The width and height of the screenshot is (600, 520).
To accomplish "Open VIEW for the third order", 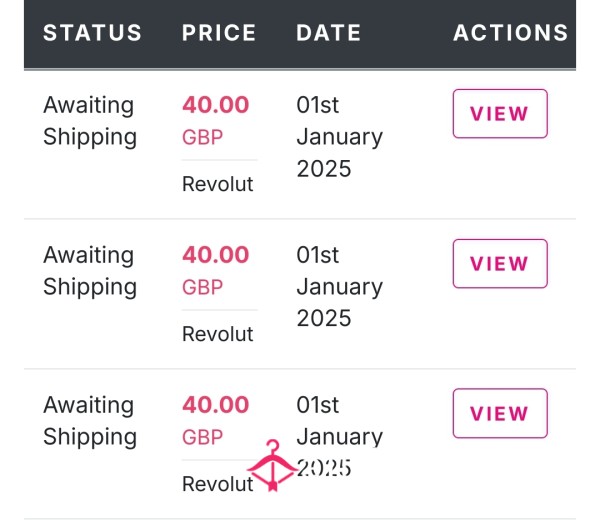I will point(500,413).
